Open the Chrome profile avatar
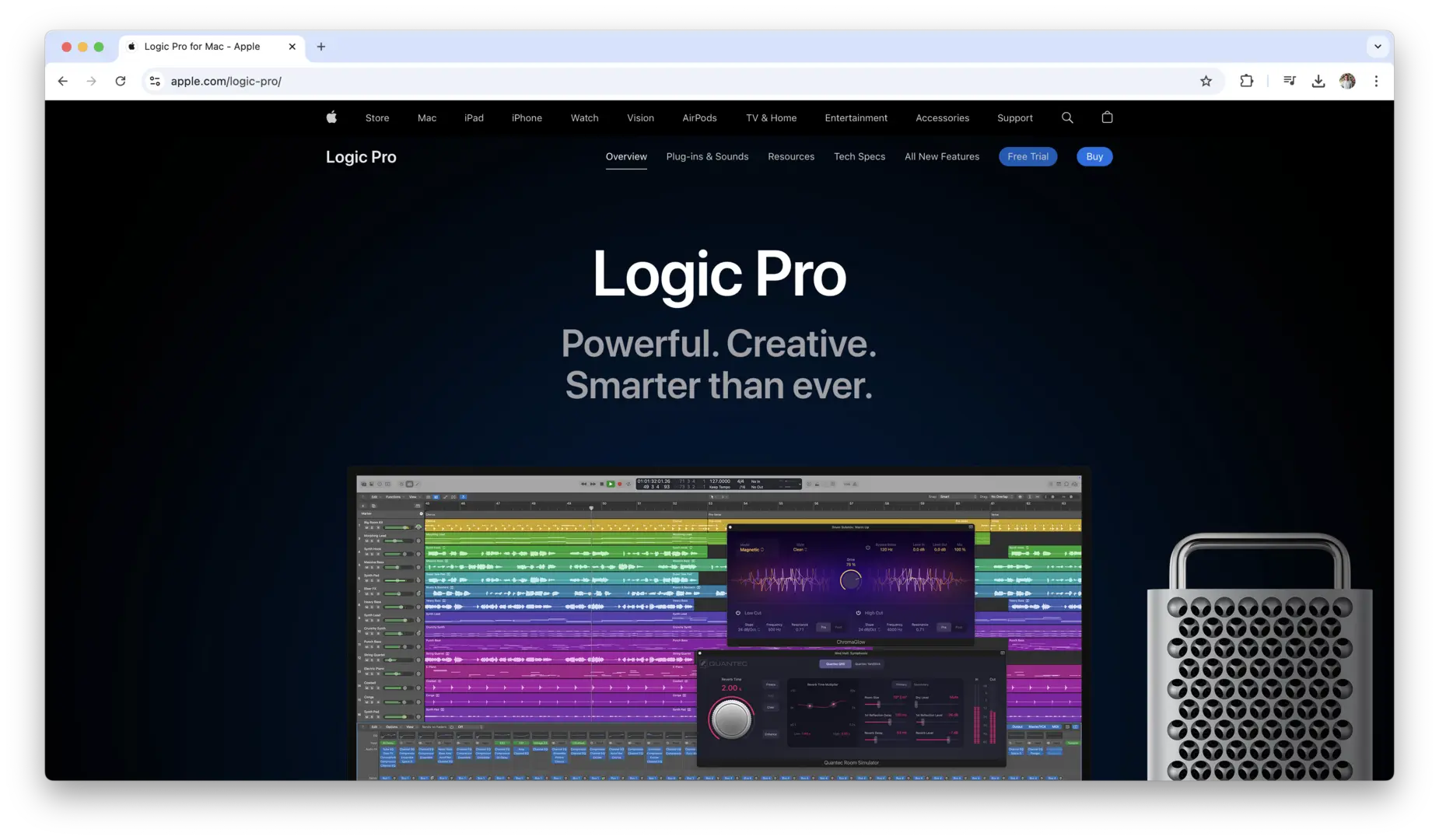 [1347, 81]
